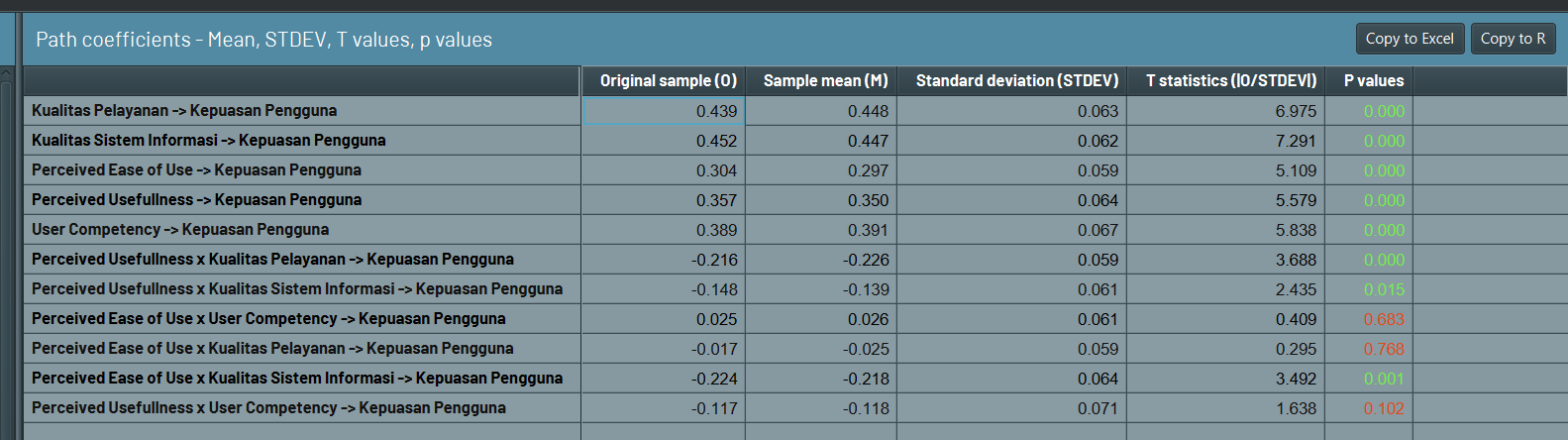
Task: Click the left vertical scrollbar strip
Action: pyautogui.click(x=8, y=248)
